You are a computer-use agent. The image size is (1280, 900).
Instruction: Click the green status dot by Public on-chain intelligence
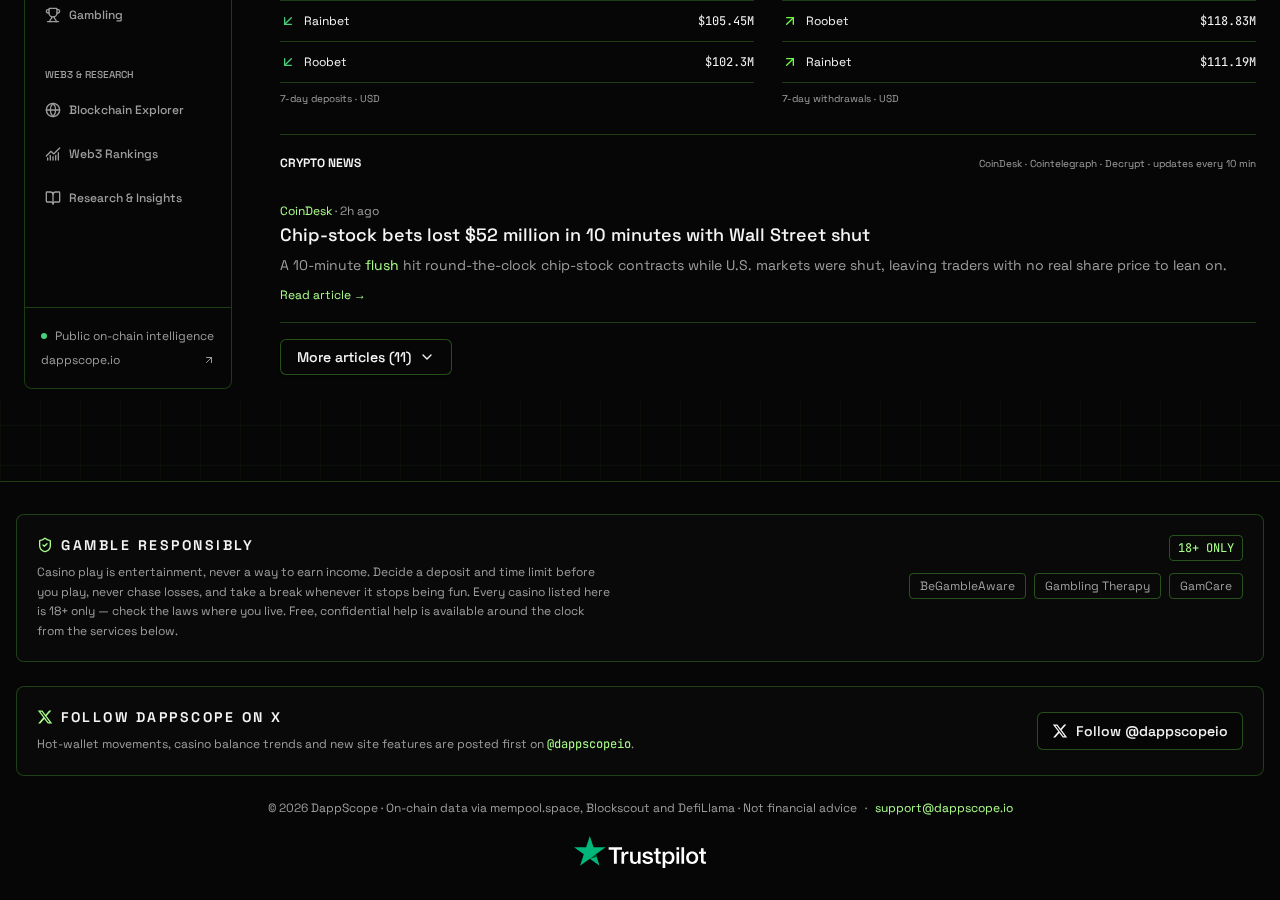click(44, 336)
